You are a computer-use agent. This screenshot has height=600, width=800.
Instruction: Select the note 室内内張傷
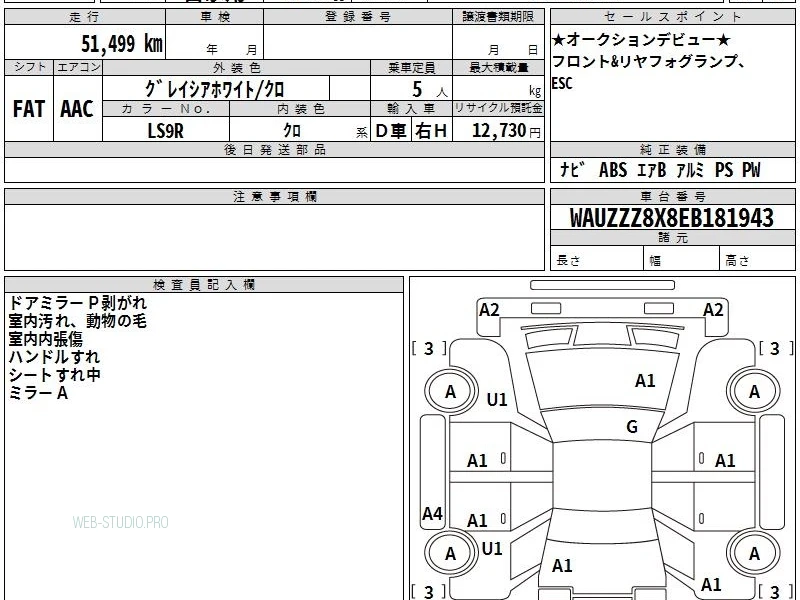[x=45, y=339]
